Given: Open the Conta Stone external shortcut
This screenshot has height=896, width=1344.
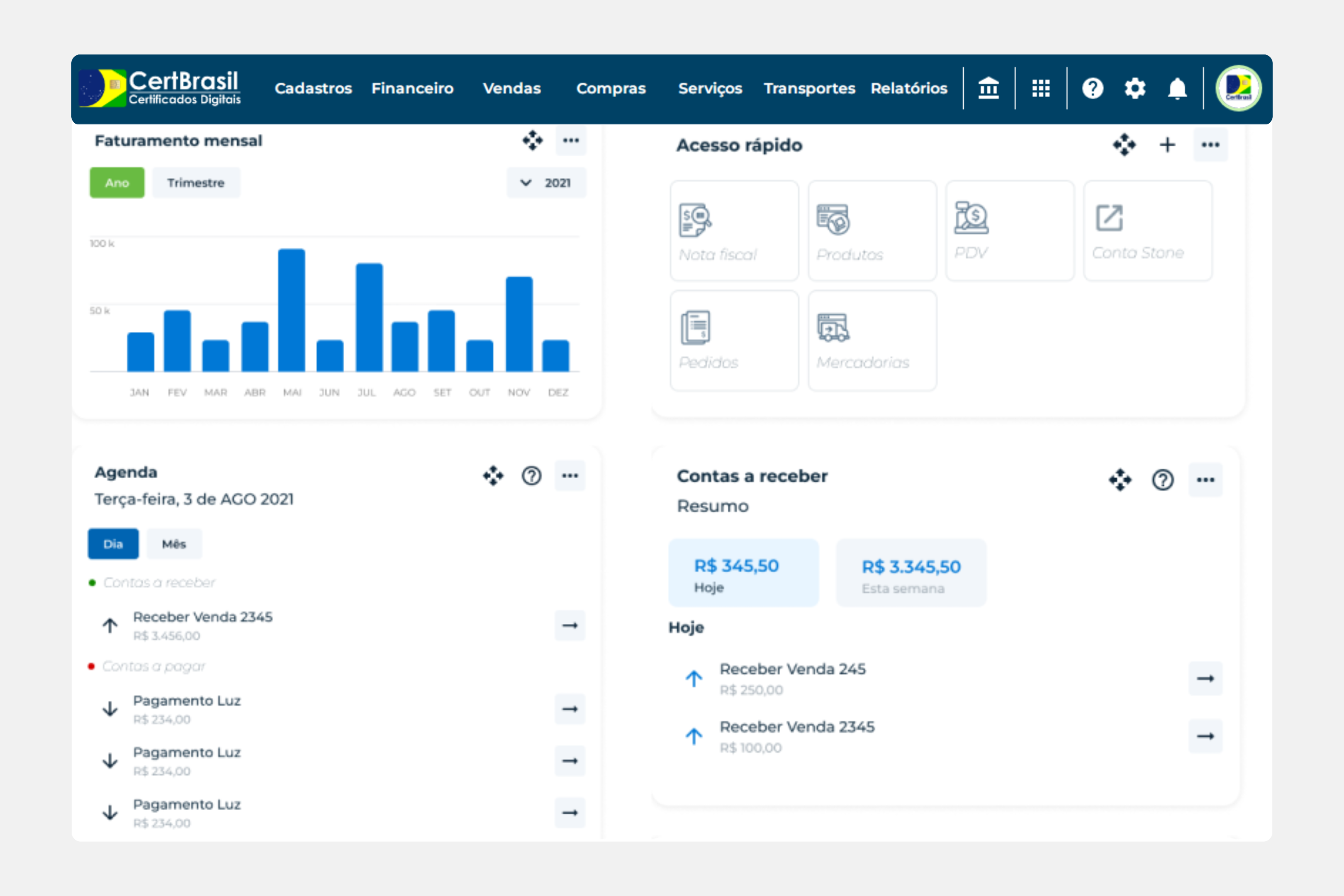Looking at the screenshot, I should (1147, 231).
